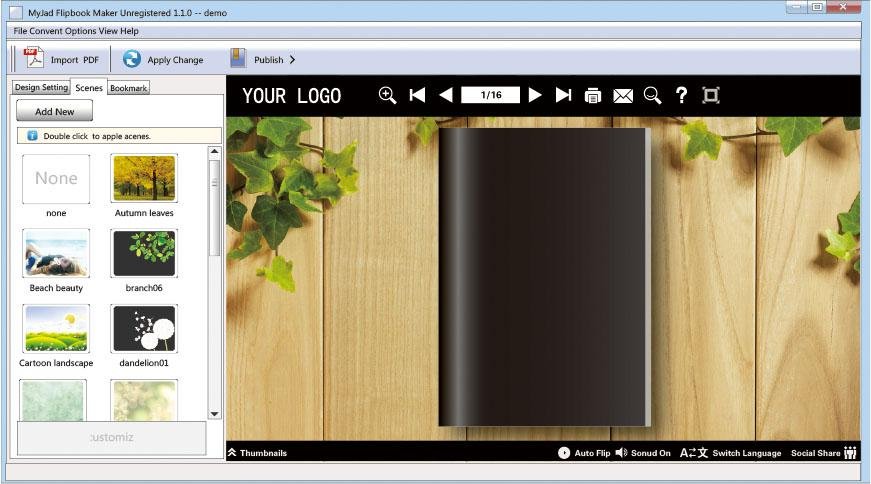Click the 'branch06' caption
Screen dimensions: 871x484
pos(144,288)
